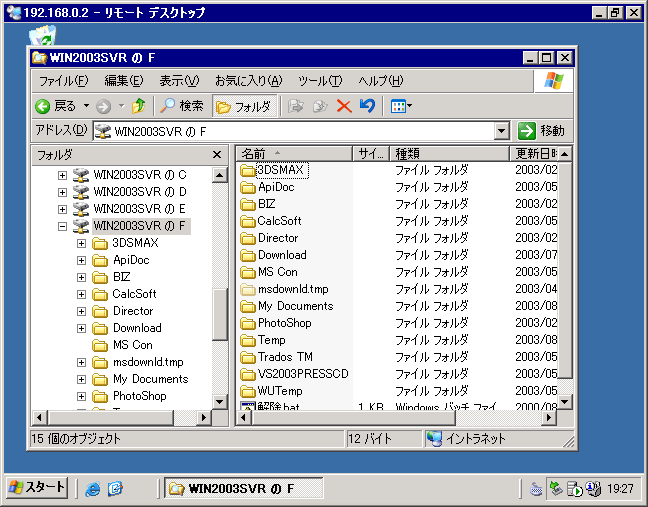Sort by the 更新日時 column header
This screenshot has height=507, width=648.
pyautogui.click(x=533, y=154)
